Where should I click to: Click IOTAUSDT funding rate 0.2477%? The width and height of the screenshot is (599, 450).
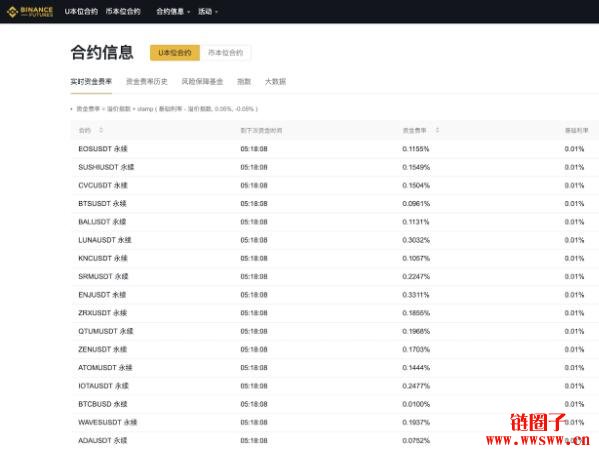pyautogui.click(x=416, y=386)
